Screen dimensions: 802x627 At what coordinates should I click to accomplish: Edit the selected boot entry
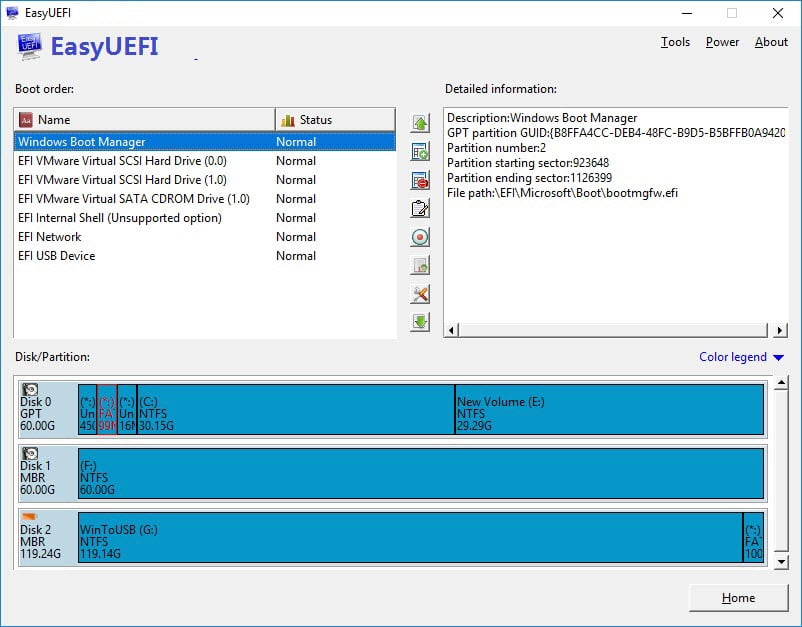pyautogui.click(x=420, y=209)
